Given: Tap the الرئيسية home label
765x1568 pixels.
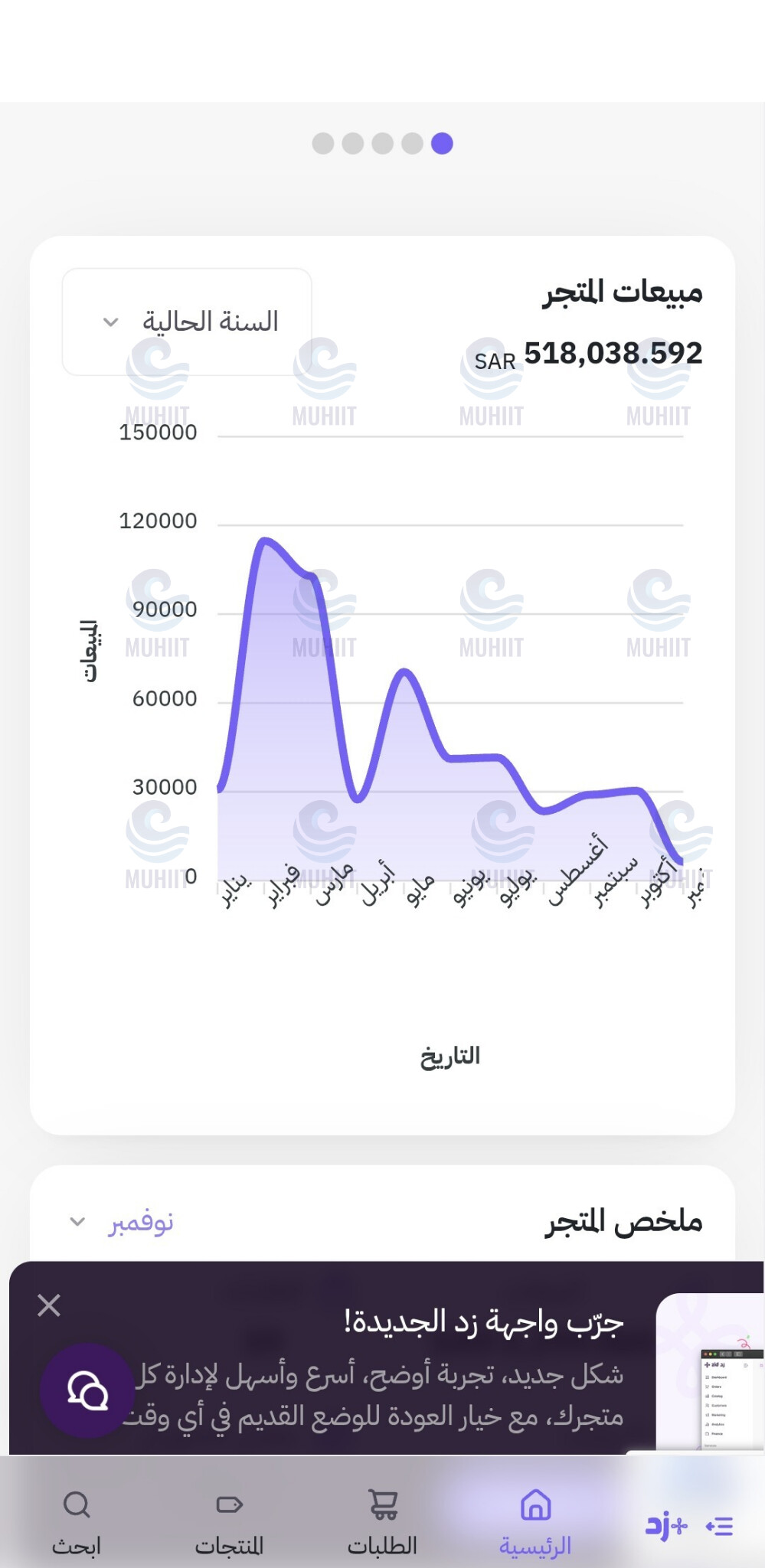Looking at the screenshot, I should [535, 1546].
